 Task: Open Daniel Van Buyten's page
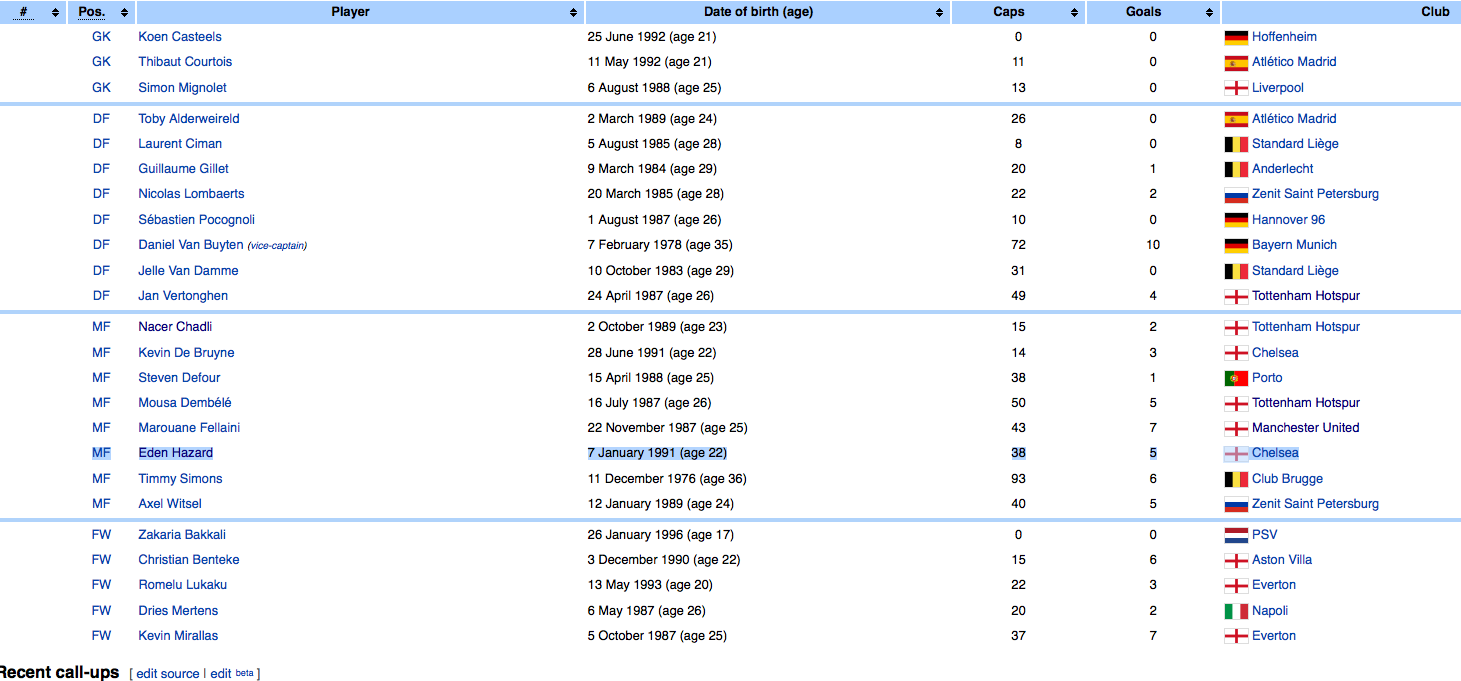pos(190,245)
